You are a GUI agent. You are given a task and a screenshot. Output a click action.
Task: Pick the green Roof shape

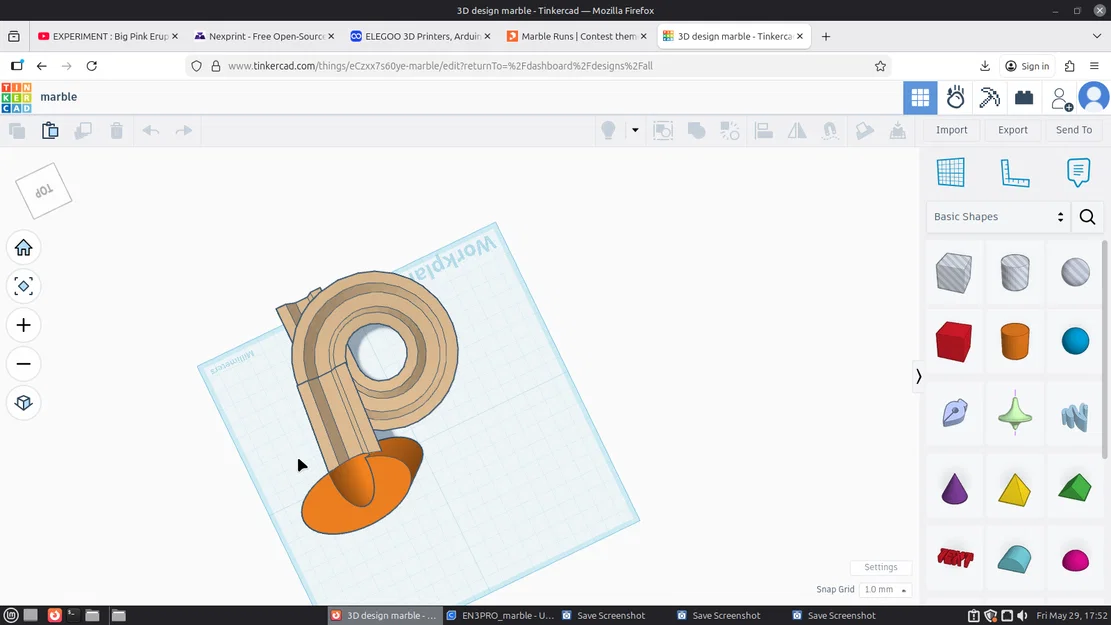(1075, 488)
